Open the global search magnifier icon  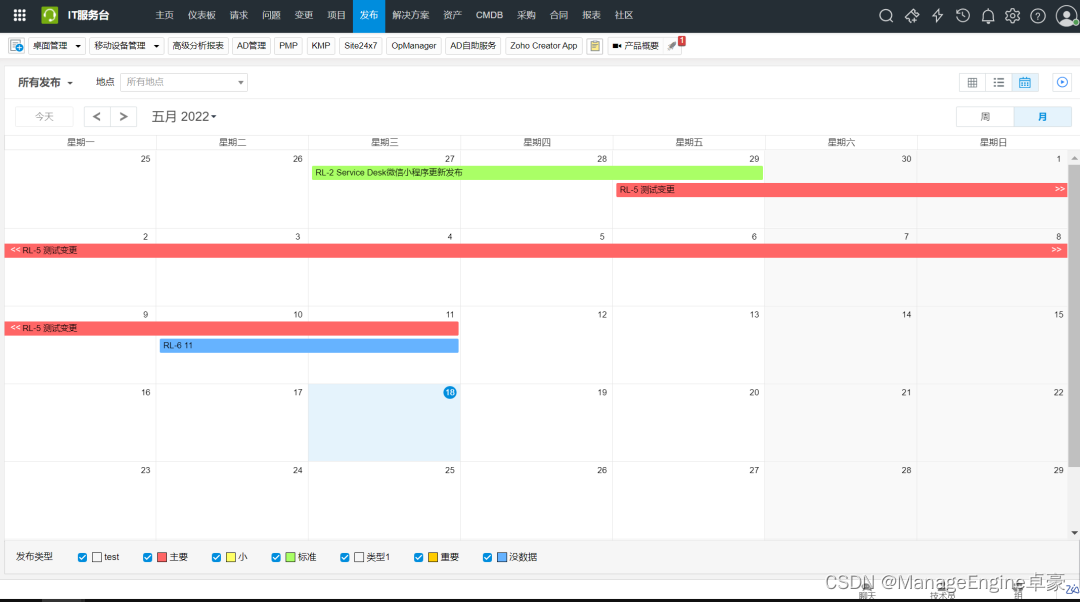click(x=886, y=15)
